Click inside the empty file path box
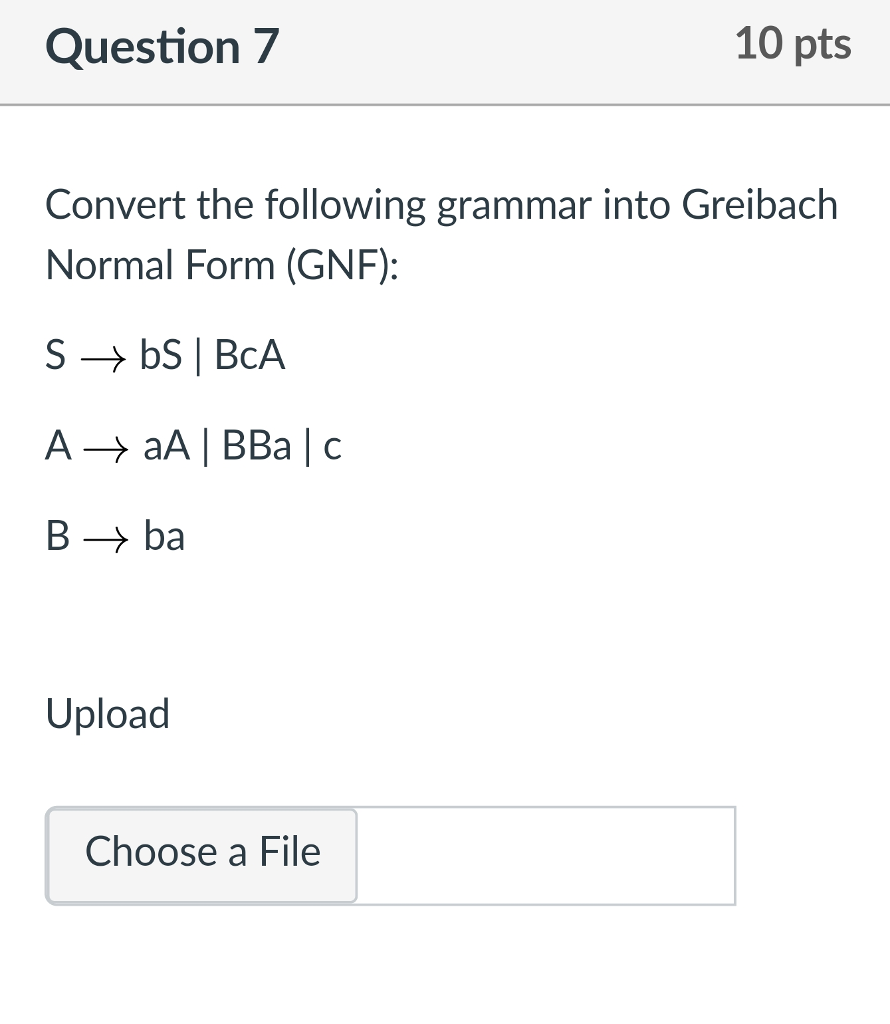Viewport: 890px width, 1024px height. click(x=545, y=856)
